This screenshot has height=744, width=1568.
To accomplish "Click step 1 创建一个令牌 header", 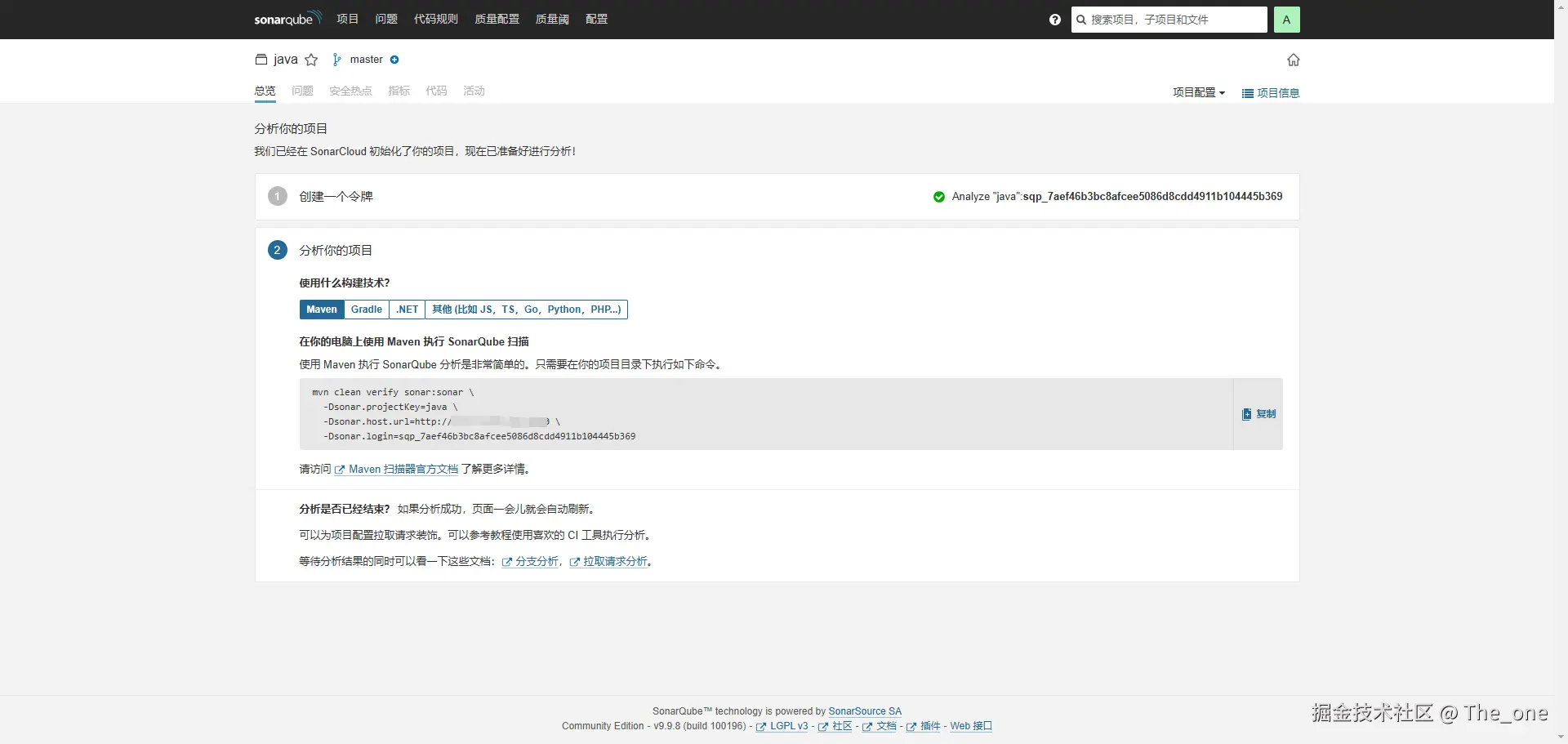I will coord(336,197).
